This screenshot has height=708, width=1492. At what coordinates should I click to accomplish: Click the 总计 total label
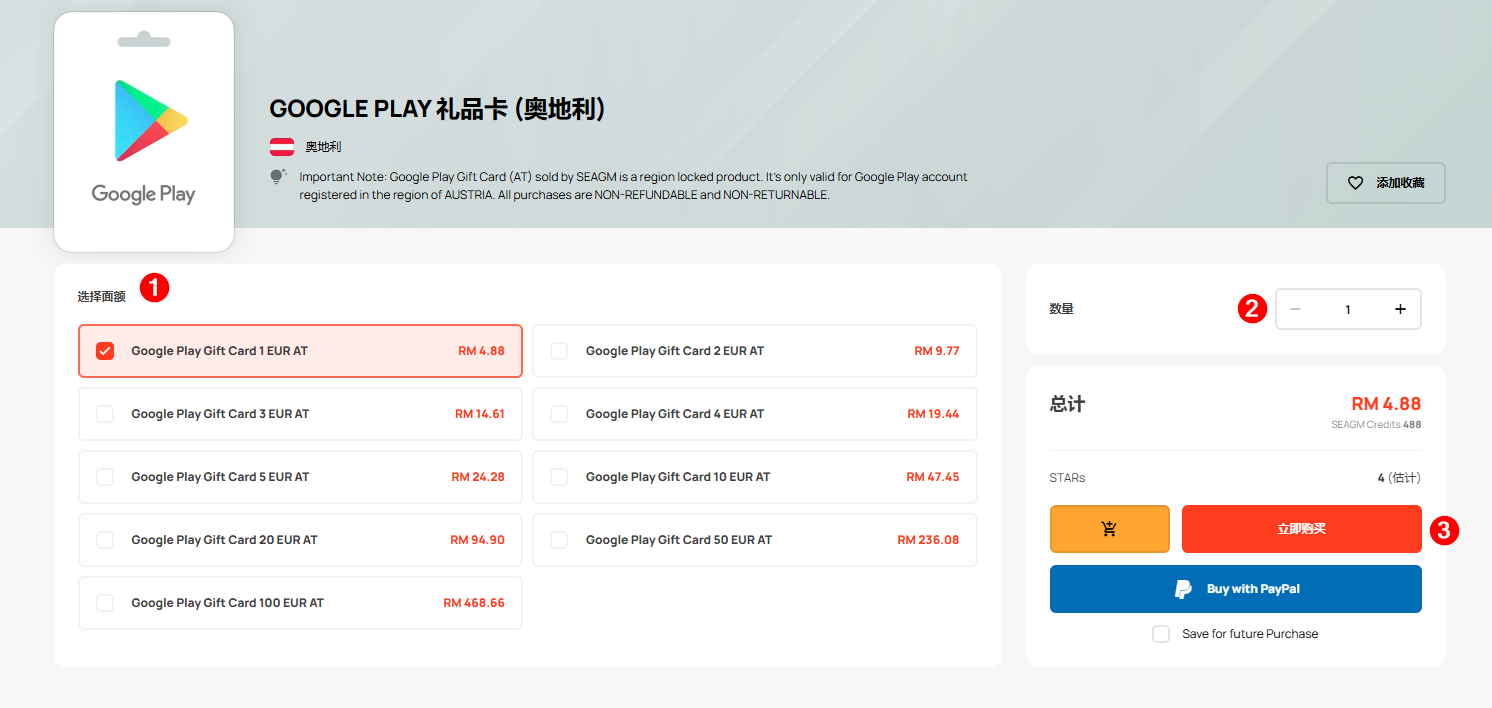1068,405
